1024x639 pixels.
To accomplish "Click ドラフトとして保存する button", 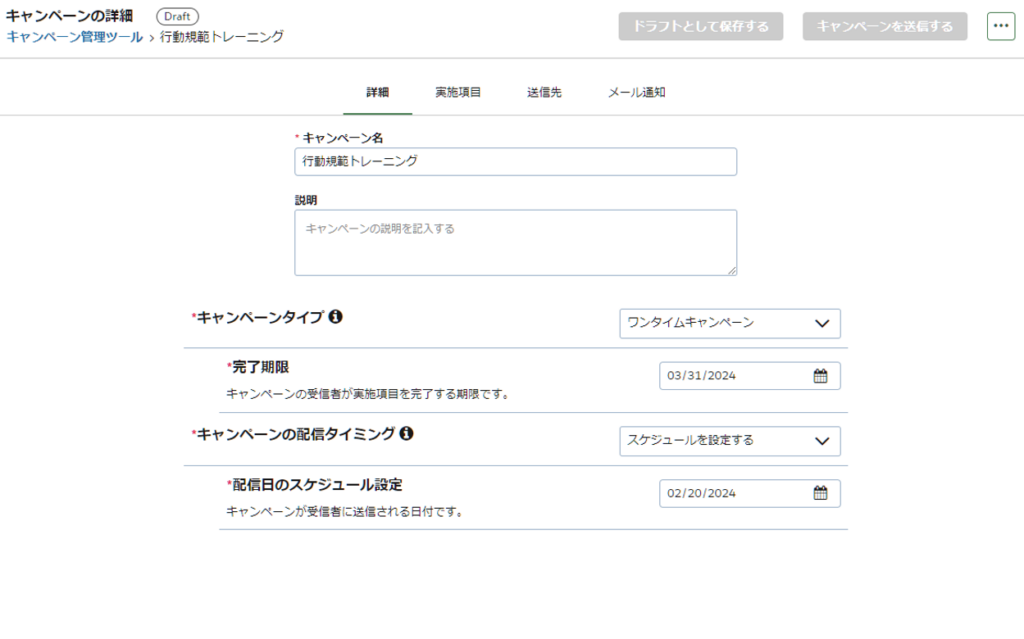I will click(x=701, y=26).
